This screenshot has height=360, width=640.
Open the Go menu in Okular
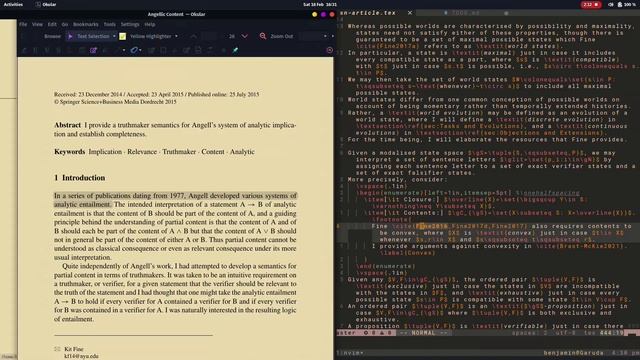click(x=64, y=24)
